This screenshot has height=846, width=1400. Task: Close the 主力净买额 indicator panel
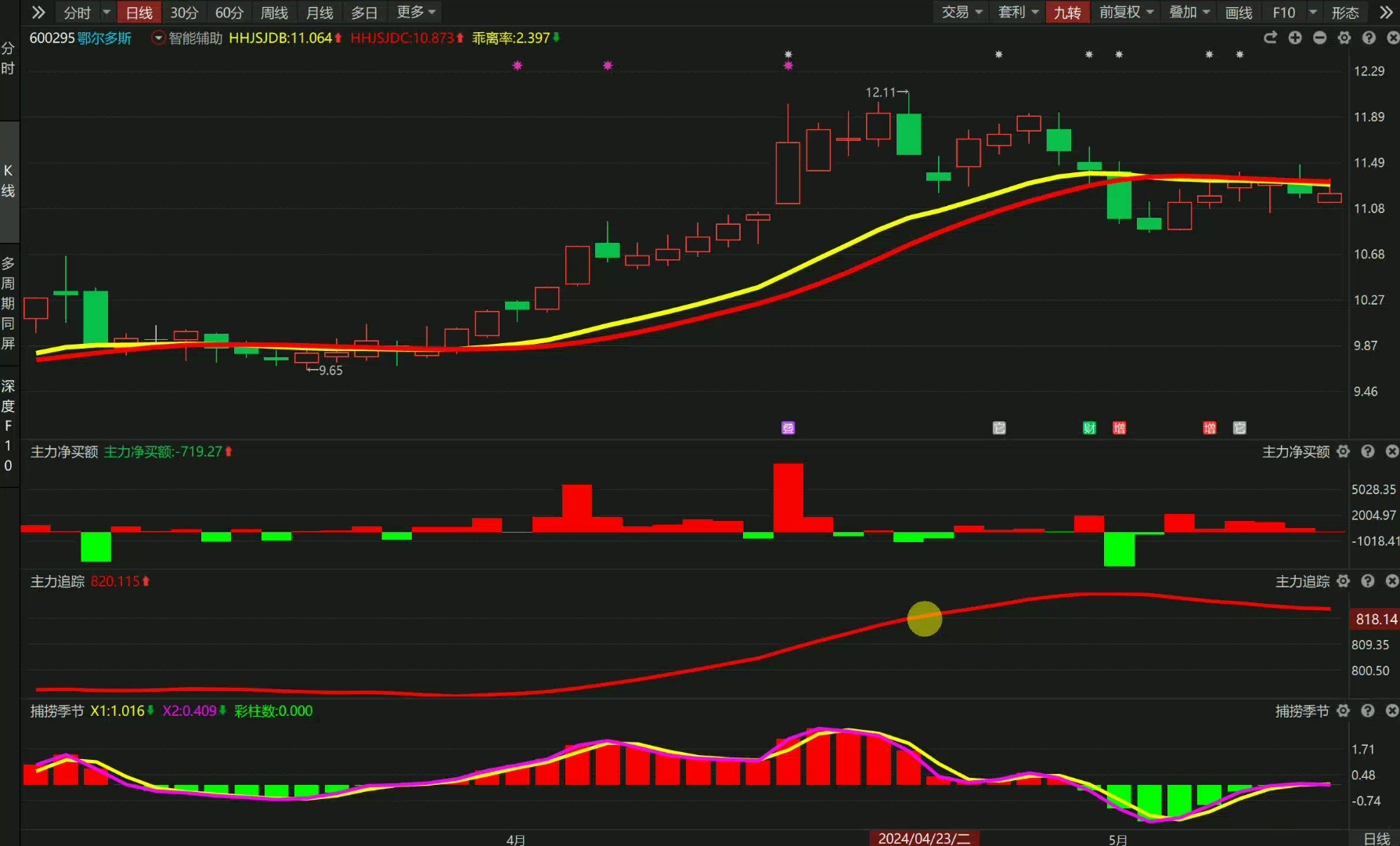click(1392, 451)
